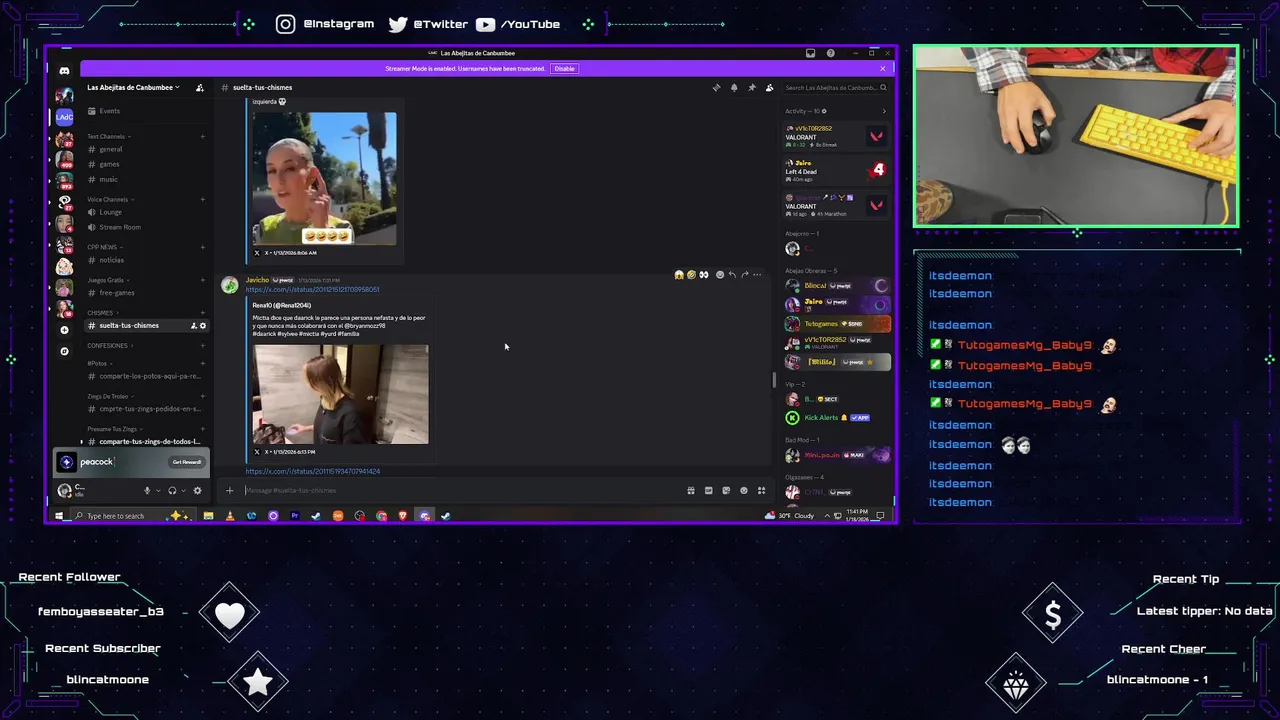Image resolution: width=1280 pixels, height=720 pixels.
Task: Click Kick Alerts app in member list
Action: click(838, 418)
